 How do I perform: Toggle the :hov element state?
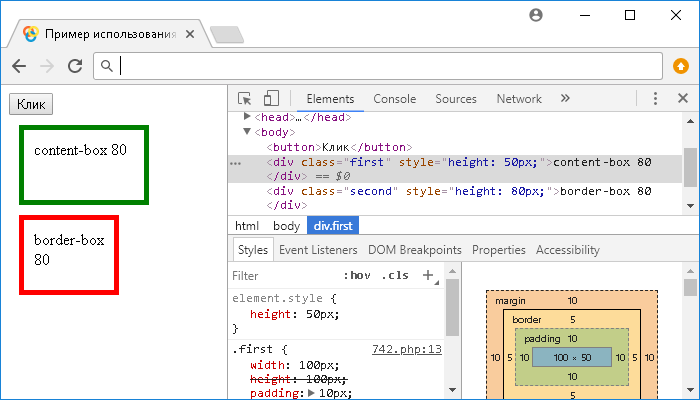point(357,275)
